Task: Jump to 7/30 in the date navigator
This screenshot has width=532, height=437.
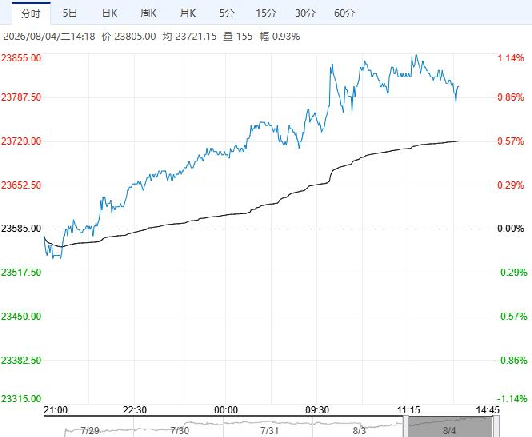Action: click(x=180, y=431)
